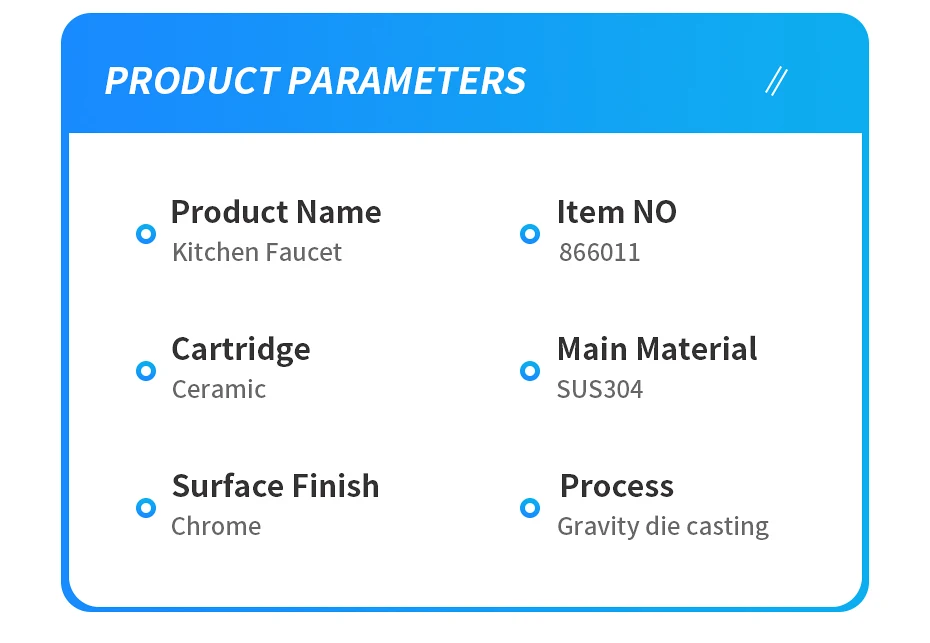
Task: Click the bullet icon beside Product Name
Action: point(146,234)
